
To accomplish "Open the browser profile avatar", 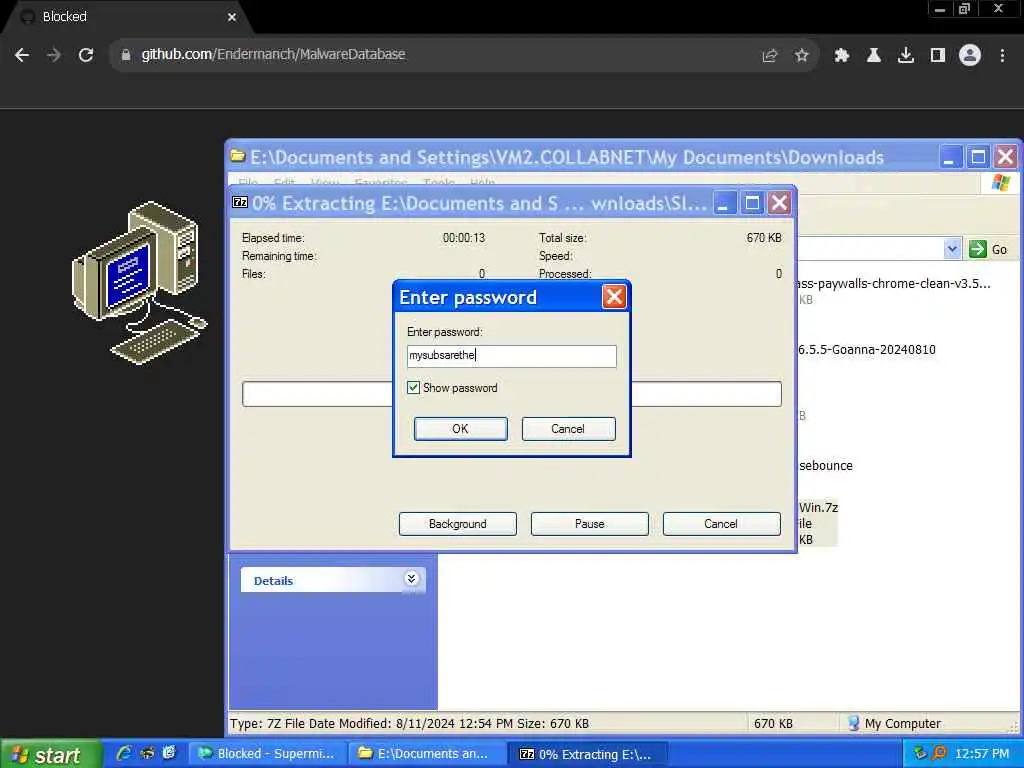I will (x=970, y=56).
